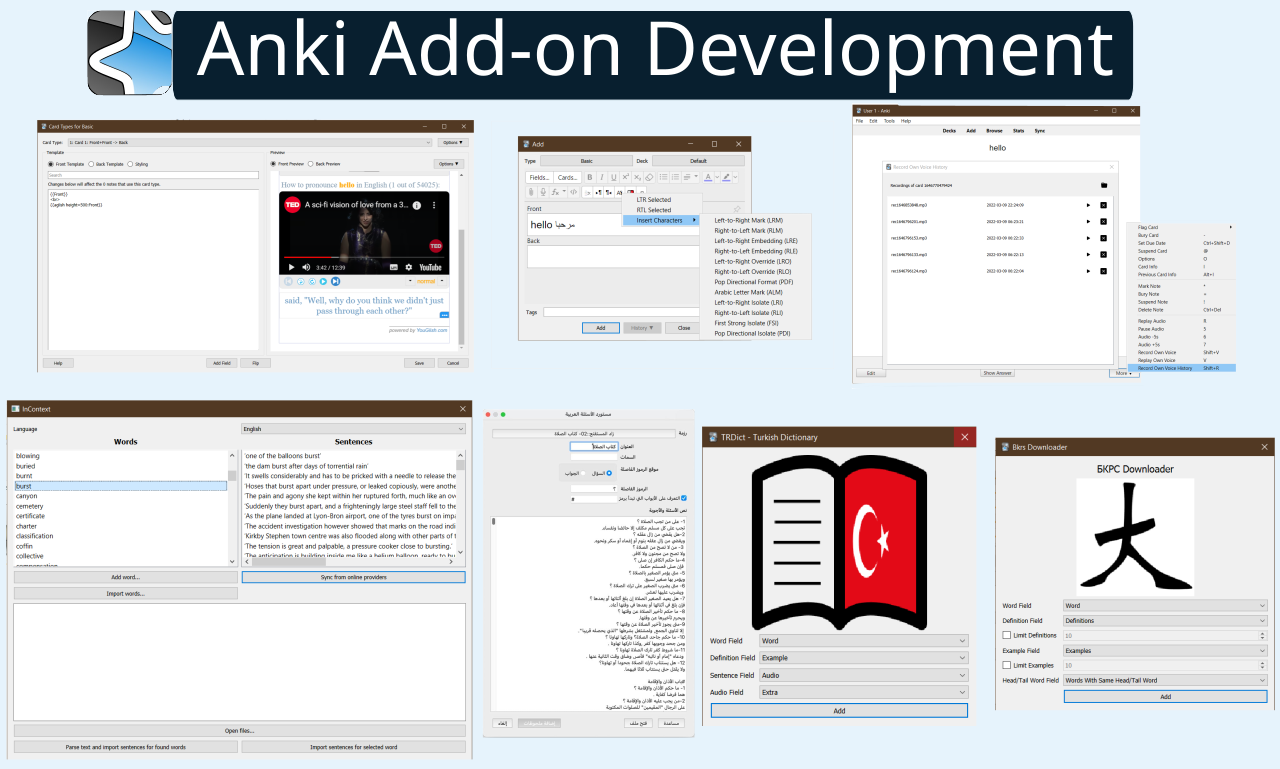Click the YouTube settings gear icon

(x=408, y=268)
